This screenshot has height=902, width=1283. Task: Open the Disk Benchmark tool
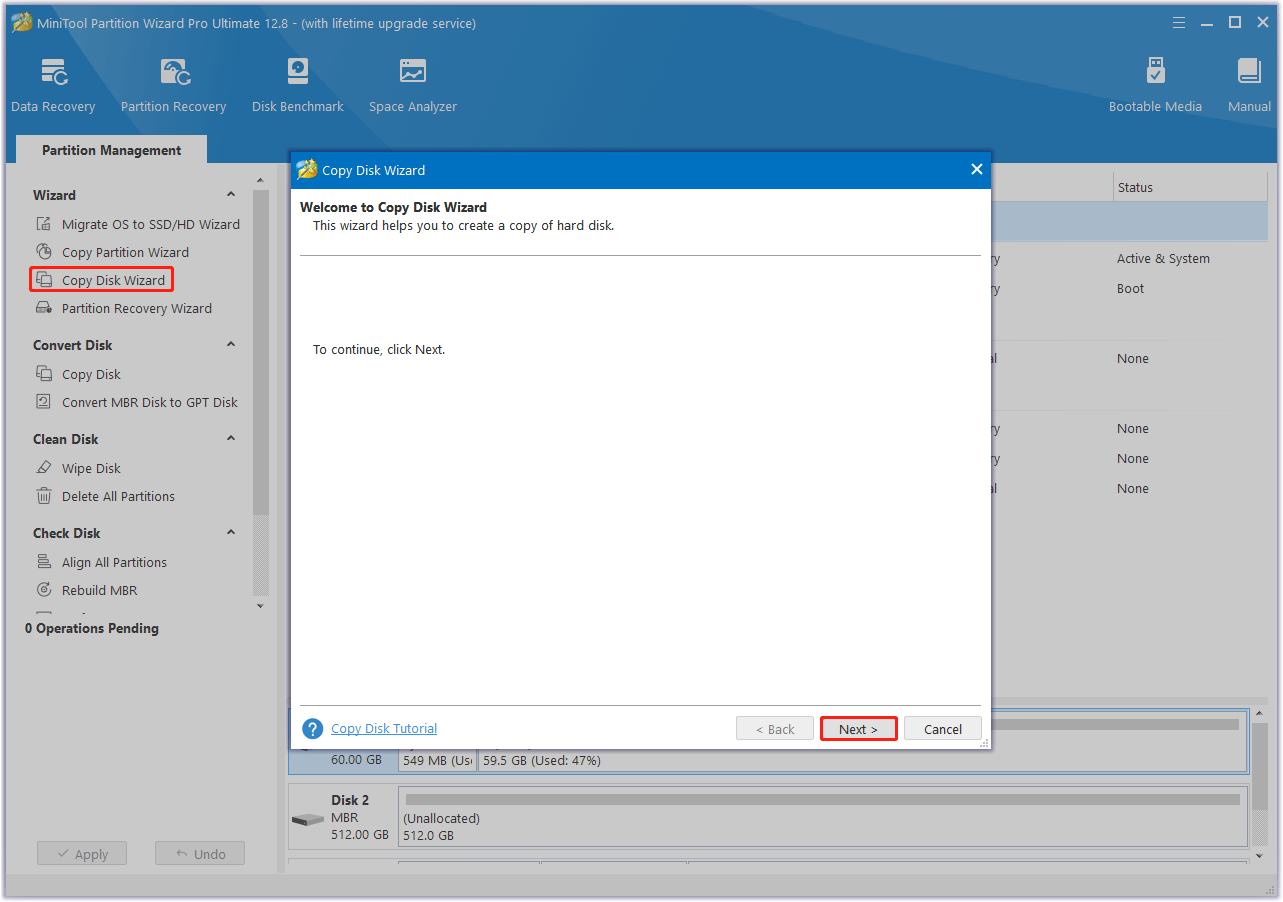point(298,86)
